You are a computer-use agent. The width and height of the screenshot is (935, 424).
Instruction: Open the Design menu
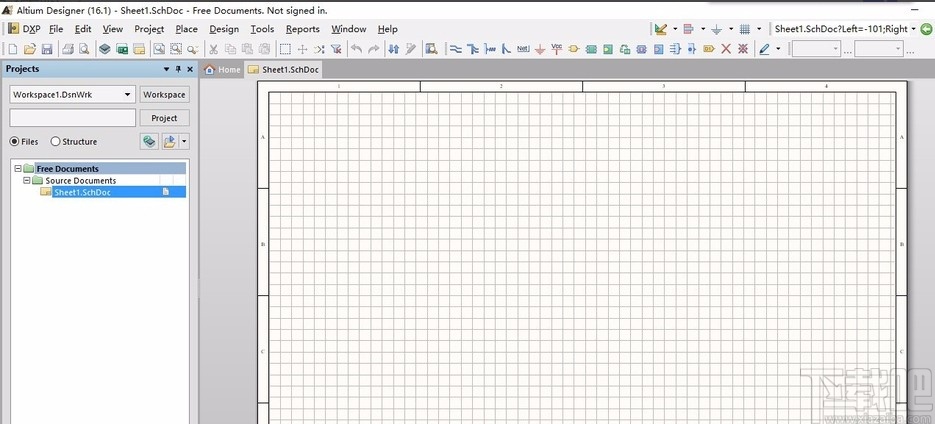224,29
